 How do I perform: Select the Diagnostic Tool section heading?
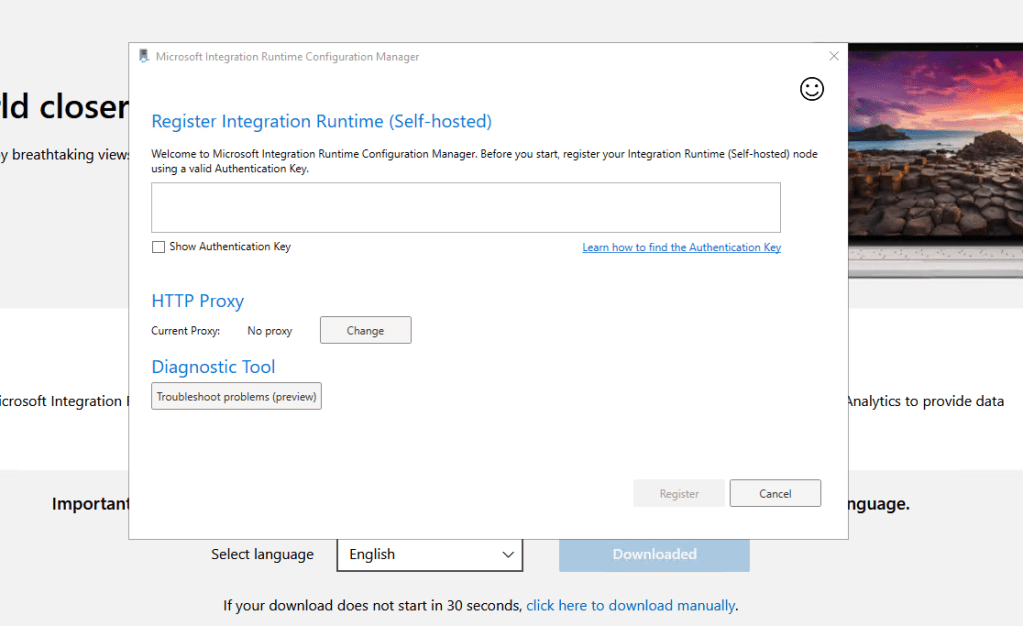point(213,367)
